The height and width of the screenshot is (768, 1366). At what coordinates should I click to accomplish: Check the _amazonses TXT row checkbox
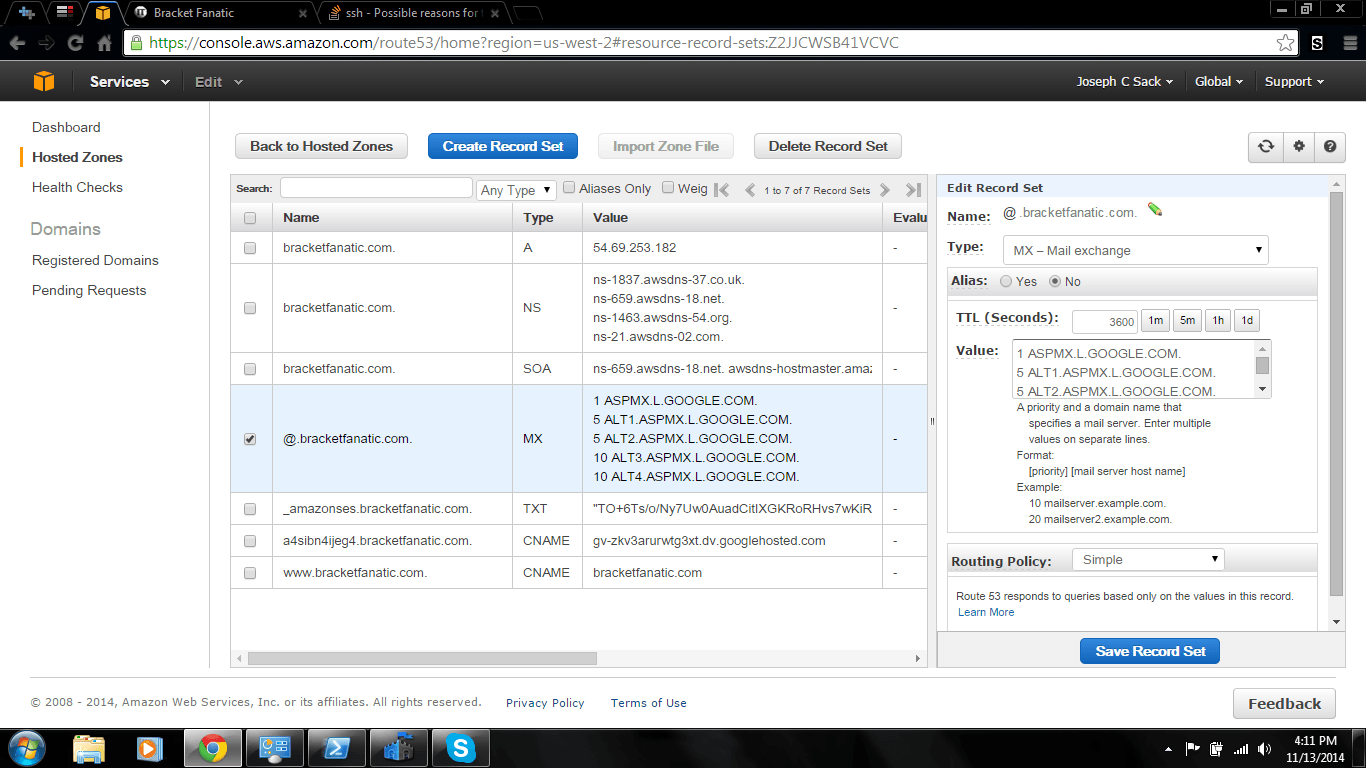coord(250,509)
